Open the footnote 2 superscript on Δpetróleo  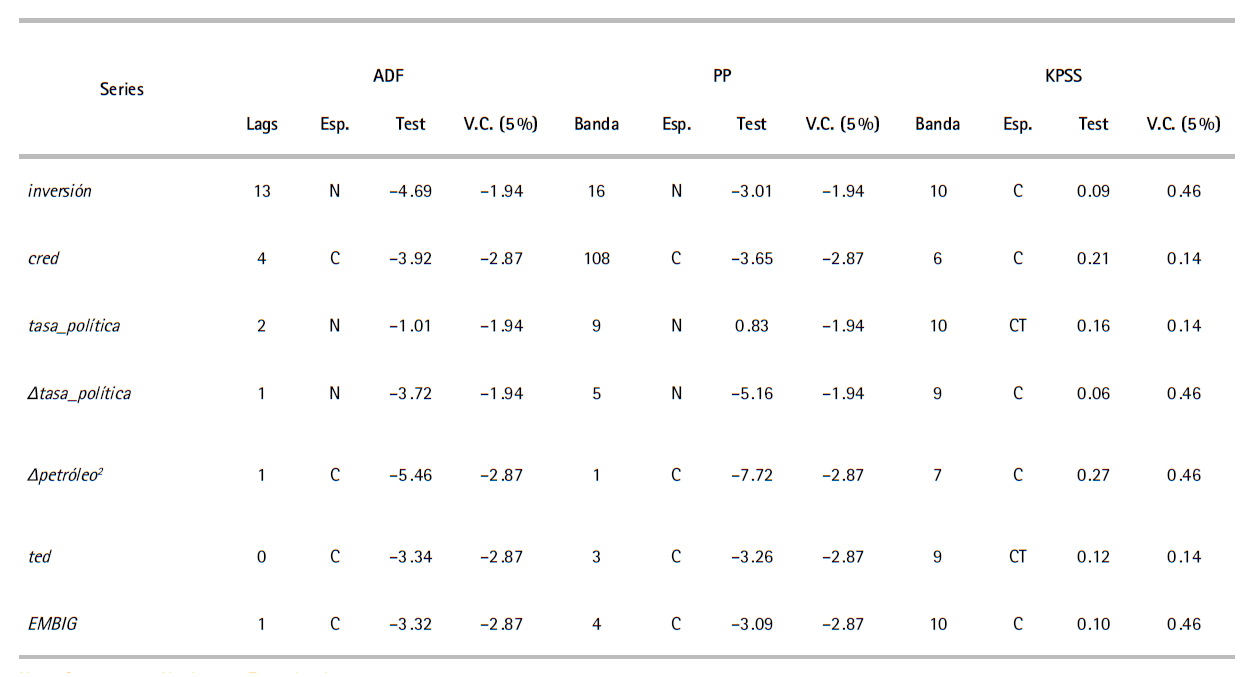coord(101,469)
